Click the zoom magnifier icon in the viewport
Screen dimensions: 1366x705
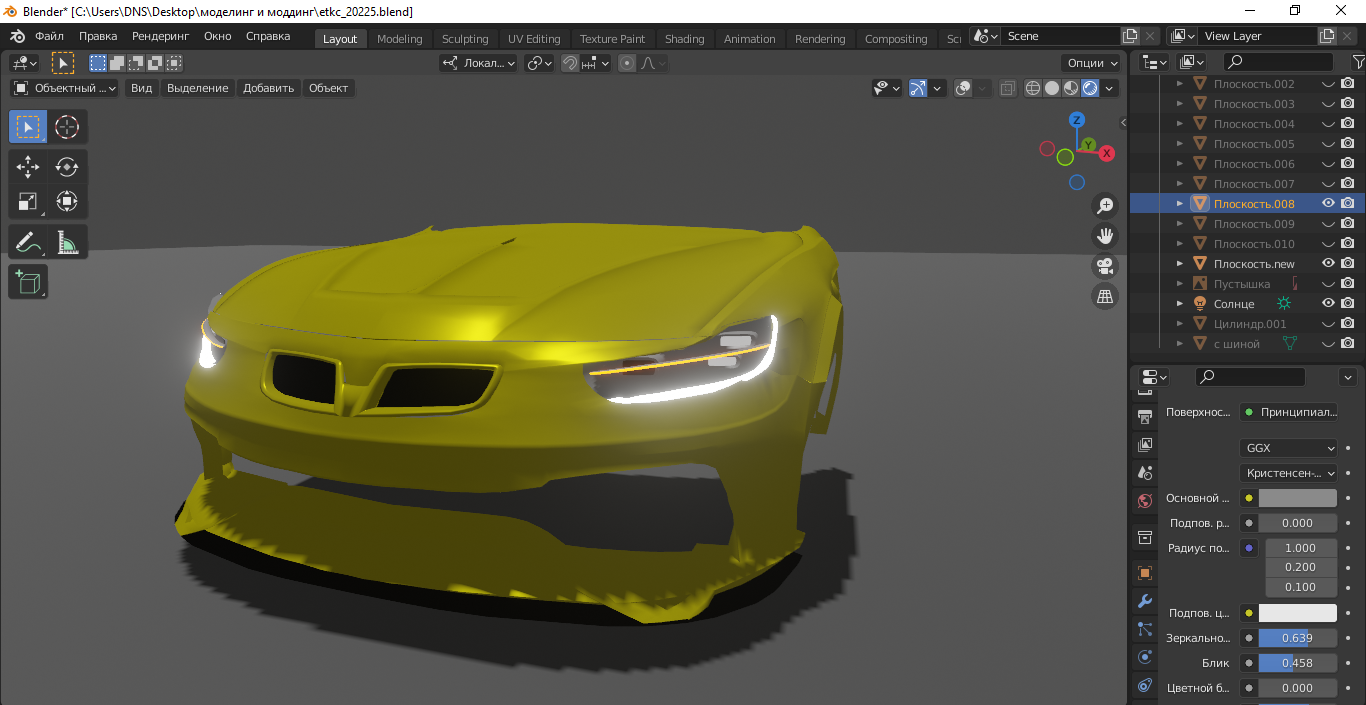[1105, 206]
